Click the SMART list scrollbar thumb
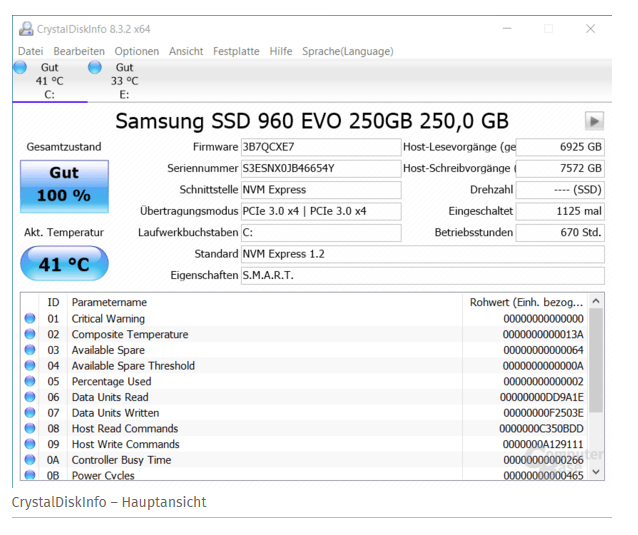Viewport: 638px width, 535px height. pyautogui.click(x=596, y=360)
